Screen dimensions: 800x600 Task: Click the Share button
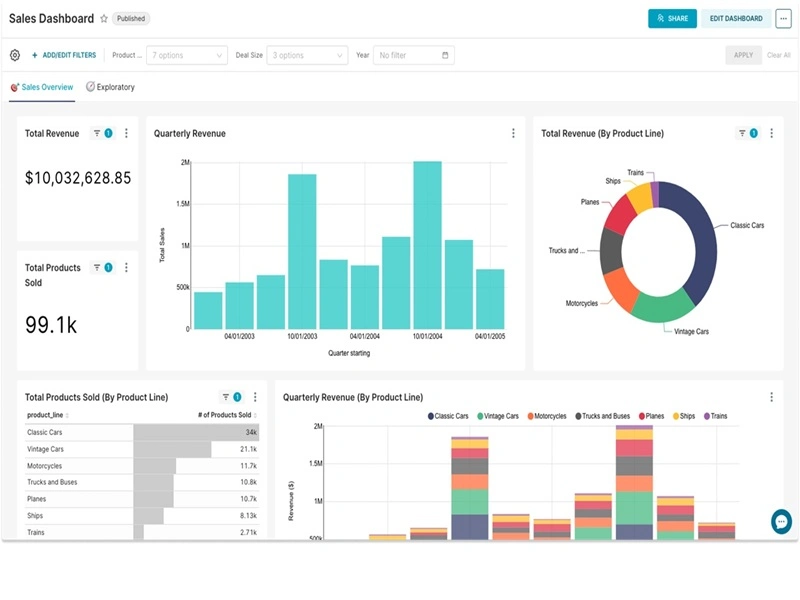[672, 18]
